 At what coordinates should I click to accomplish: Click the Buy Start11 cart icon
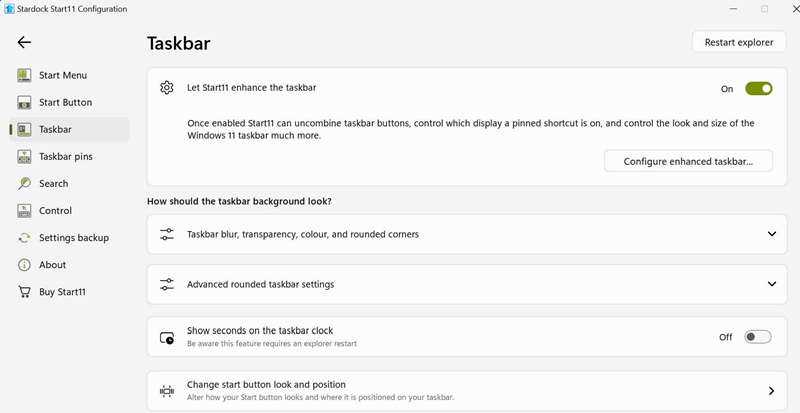(x=25, y=292)
